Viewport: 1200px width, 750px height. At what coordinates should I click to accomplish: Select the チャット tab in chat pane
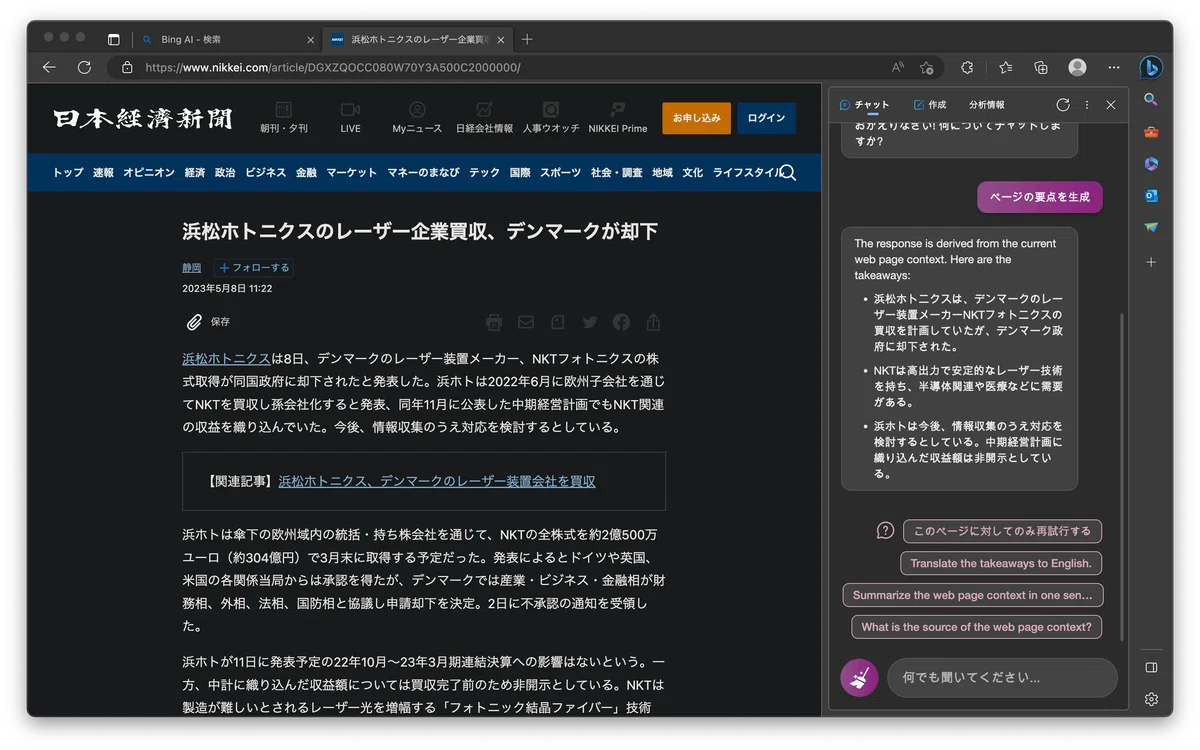coord(865,105)
